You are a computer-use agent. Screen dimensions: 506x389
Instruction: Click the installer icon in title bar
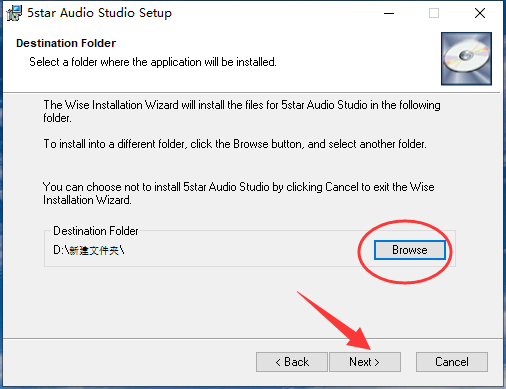coord(14,13)
